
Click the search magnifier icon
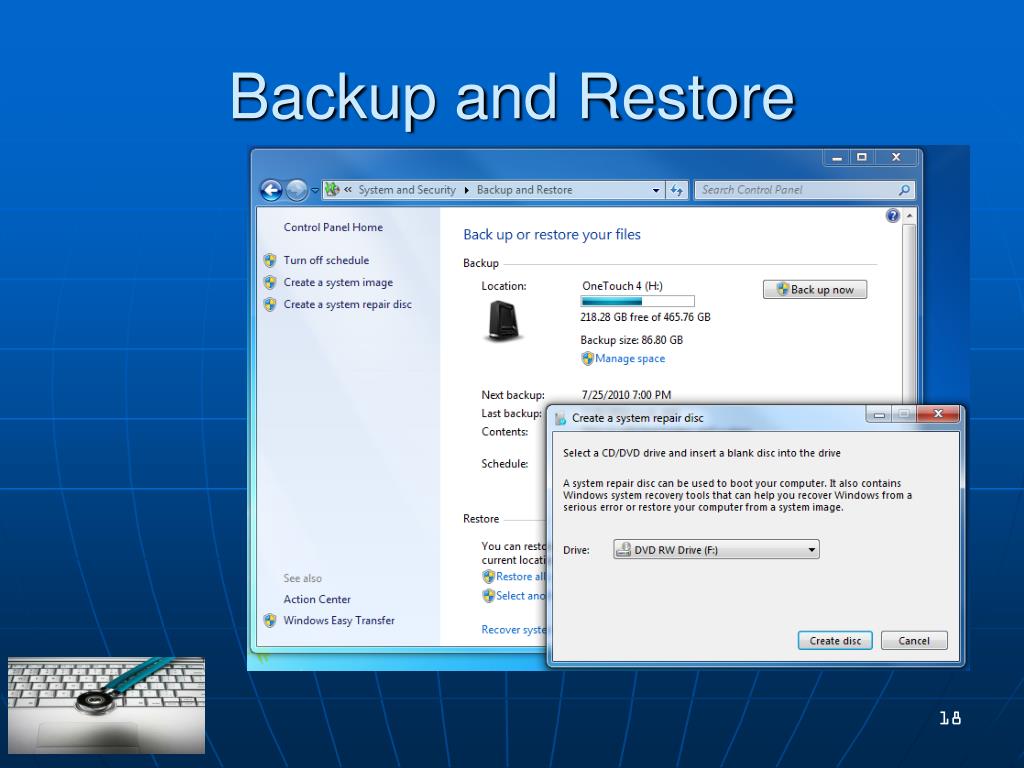[904, 190]
